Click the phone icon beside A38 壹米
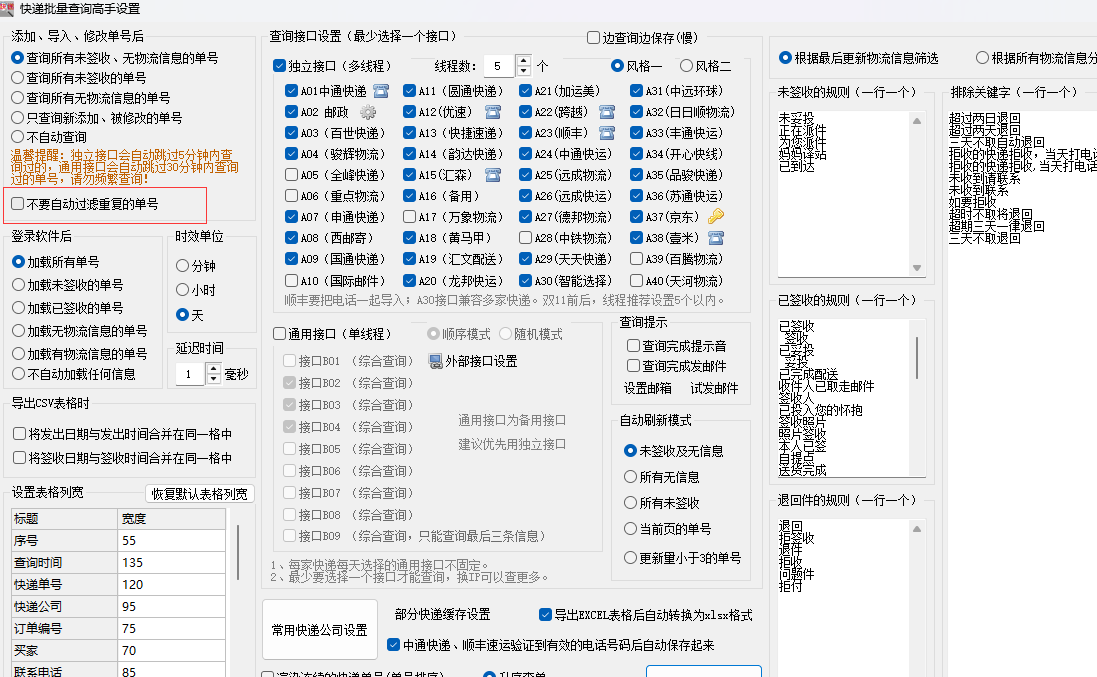The height and width of the screenshot is (677, 1097). click(x=715, y=238)
